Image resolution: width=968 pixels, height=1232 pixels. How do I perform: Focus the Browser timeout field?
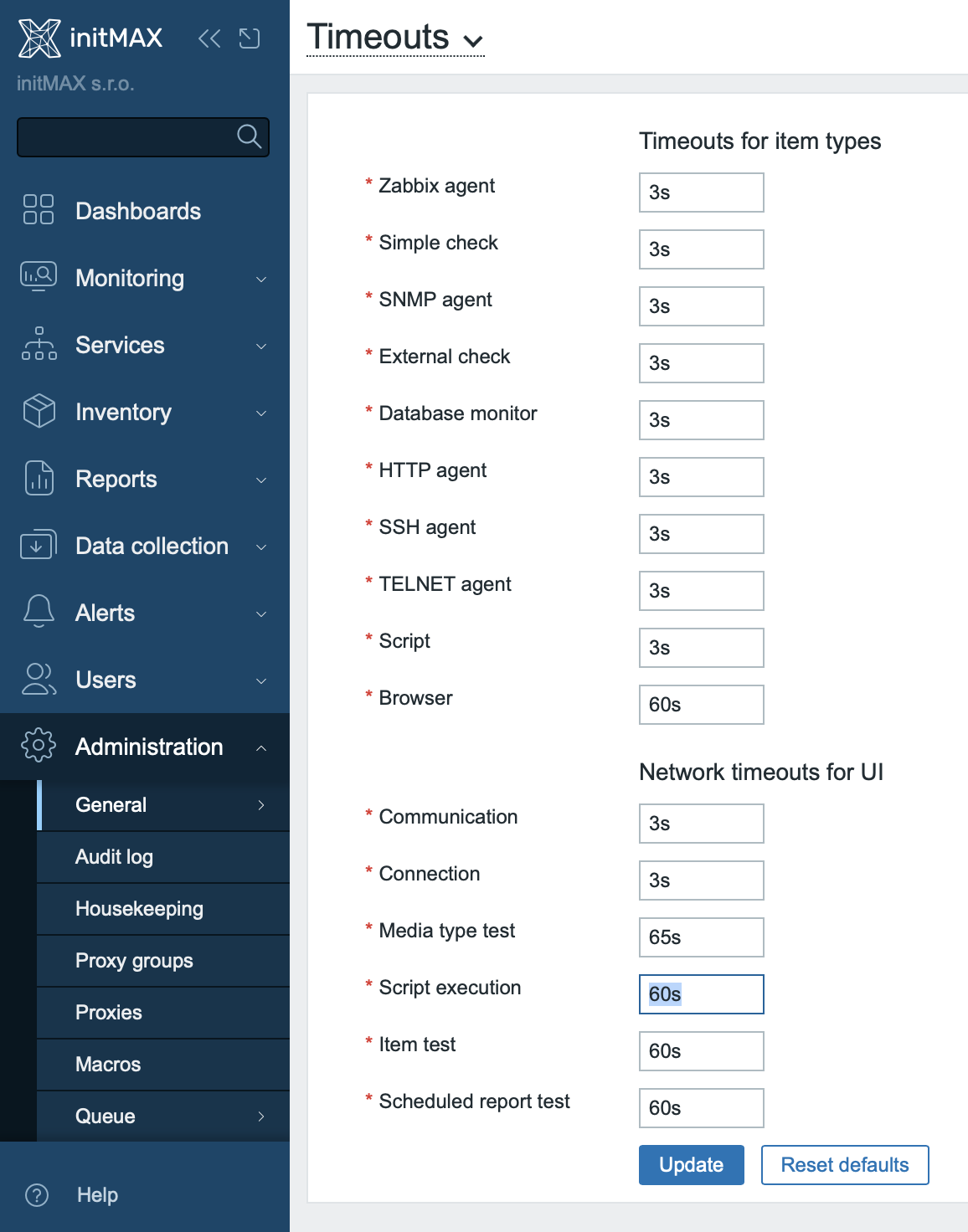702,705
